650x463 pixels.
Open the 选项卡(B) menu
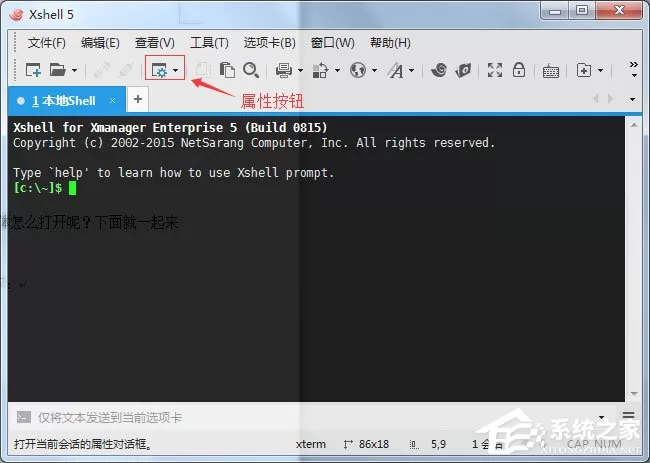pyautogui.click(x=269, y=43)
